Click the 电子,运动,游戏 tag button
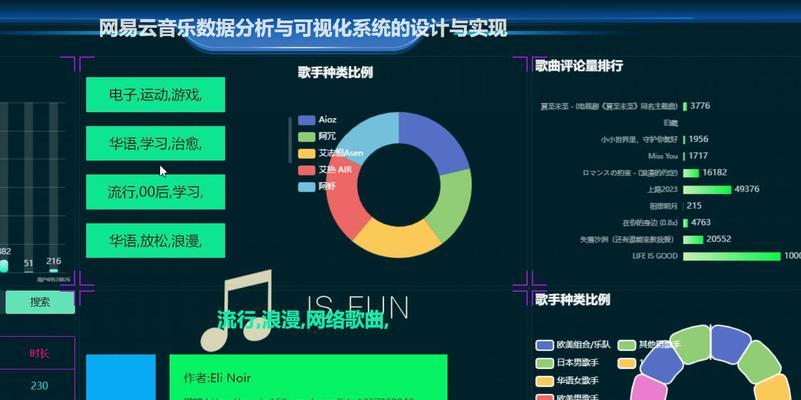 click(155, 95)
